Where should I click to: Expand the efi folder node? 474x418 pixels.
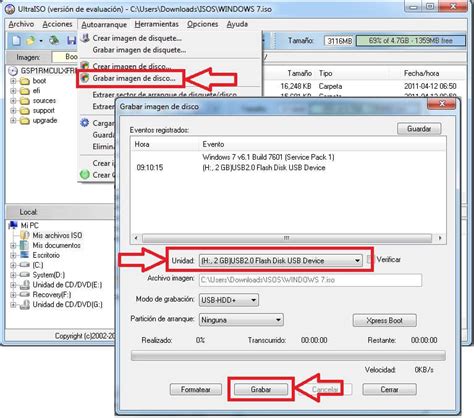(13, 91)
